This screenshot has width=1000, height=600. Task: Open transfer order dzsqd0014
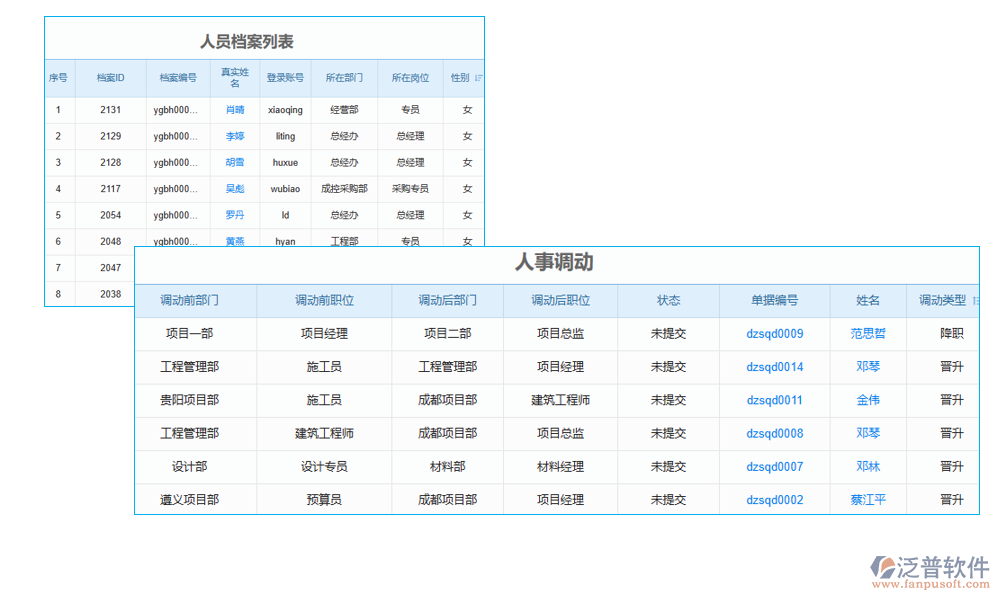(773, 367)
